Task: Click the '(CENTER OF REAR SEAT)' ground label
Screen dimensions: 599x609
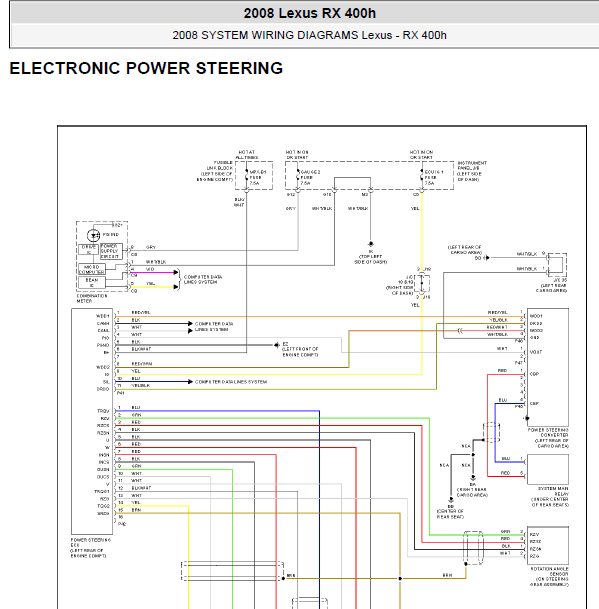Action: [x=451, y=514]
